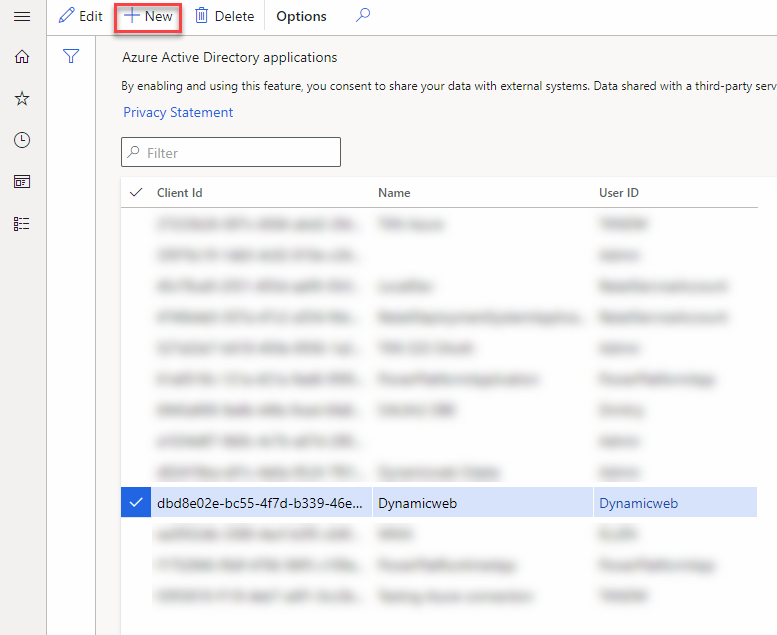This screenshot has height=635, width=777.
Task: Click Edit in the action bar
Action: (81, 16)
